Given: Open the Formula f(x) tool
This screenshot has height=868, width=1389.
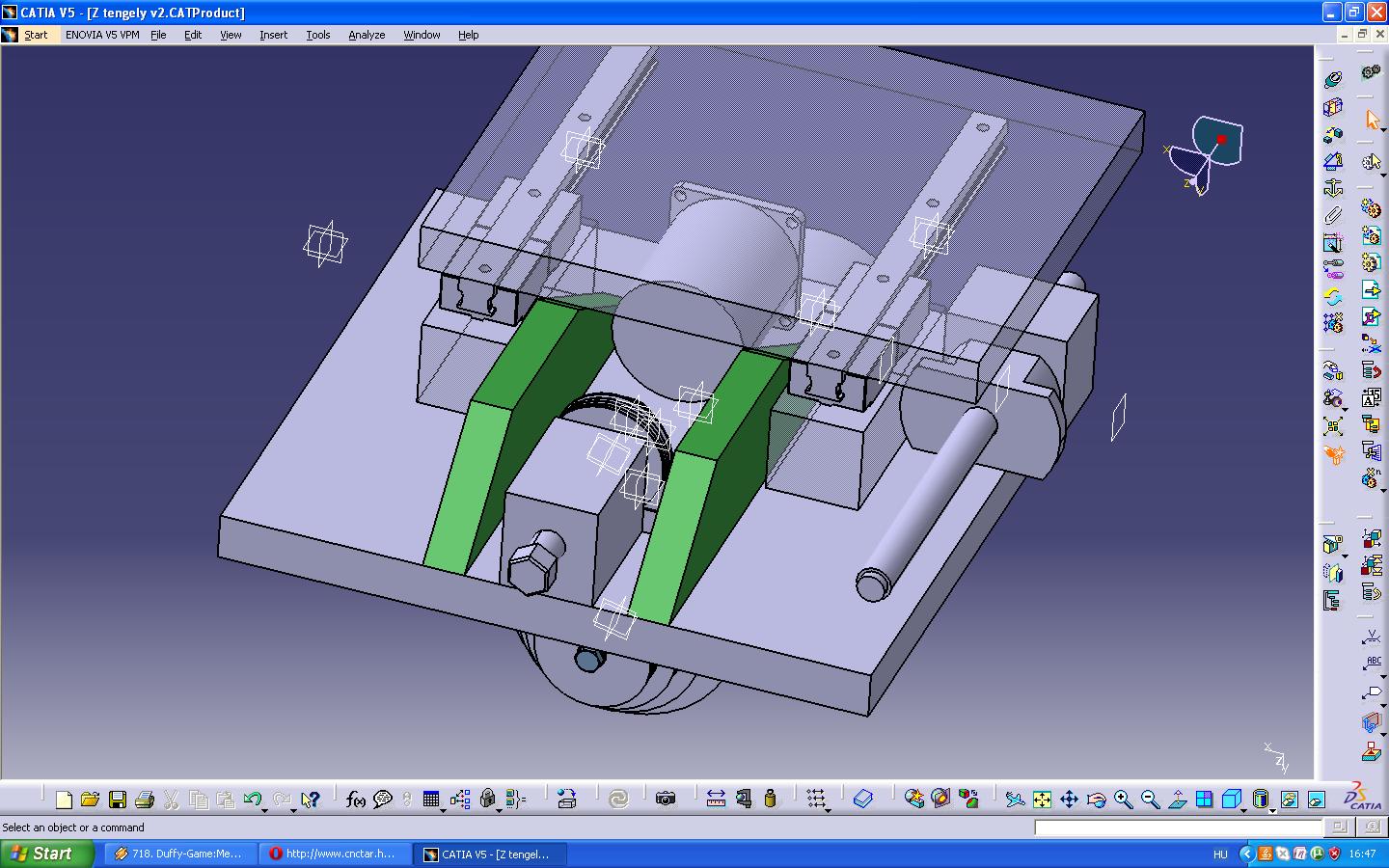Looking at the screenshot, I should pyautogui.click(x=355, y=800).
